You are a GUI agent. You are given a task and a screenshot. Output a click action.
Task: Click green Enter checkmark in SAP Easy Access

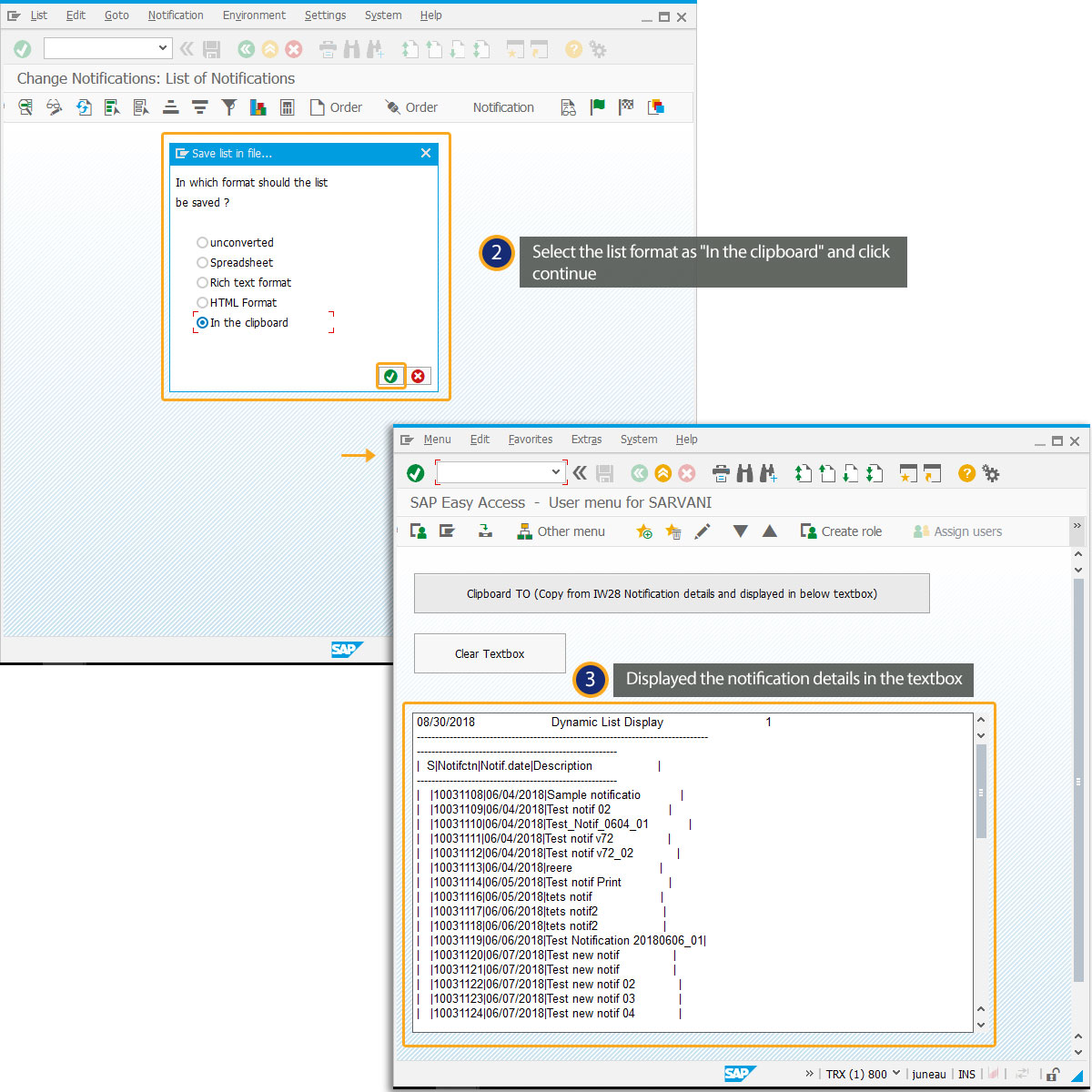coord(416,473)
